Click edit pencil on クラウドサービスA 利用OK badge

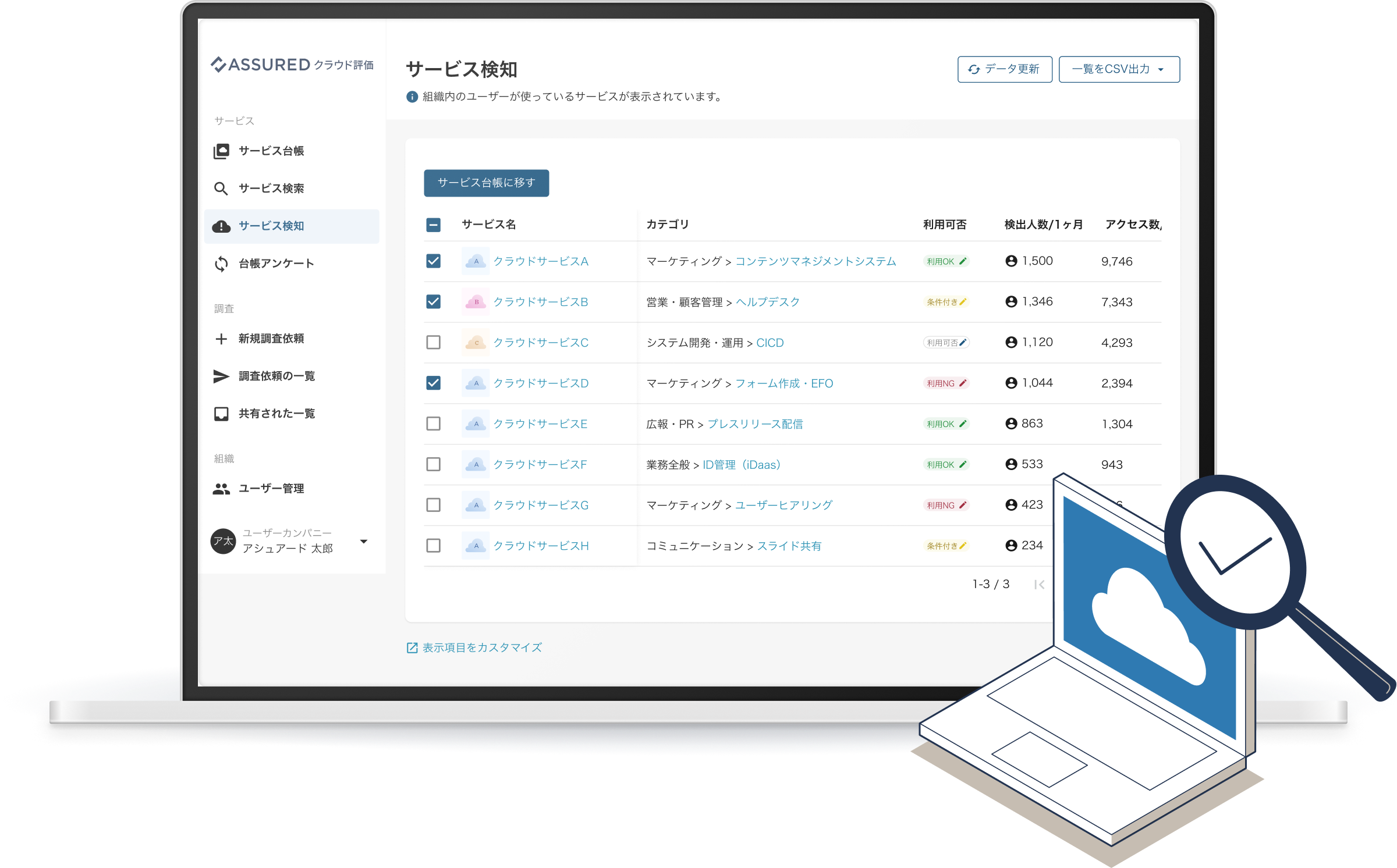pyautogui.click(x=963, y=261)
